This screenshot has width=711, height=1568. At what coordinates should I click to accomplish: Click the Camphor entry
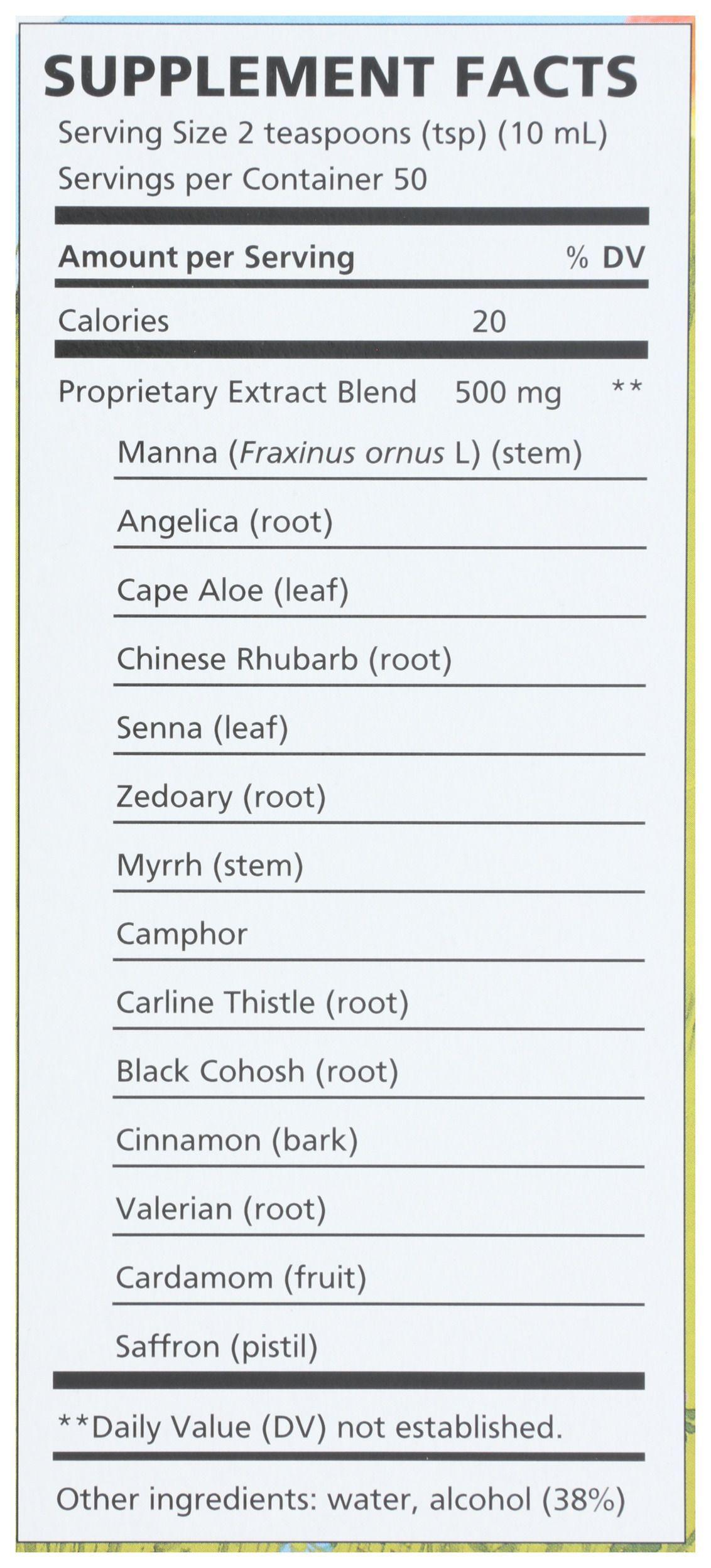point(182,935)
